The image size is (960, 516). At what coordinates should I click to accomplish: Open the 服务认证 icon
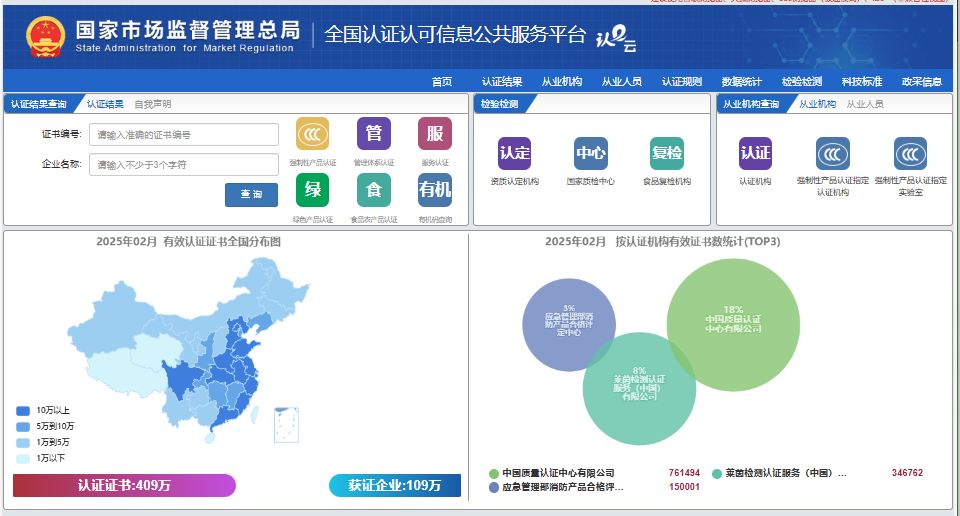point(435,135)
